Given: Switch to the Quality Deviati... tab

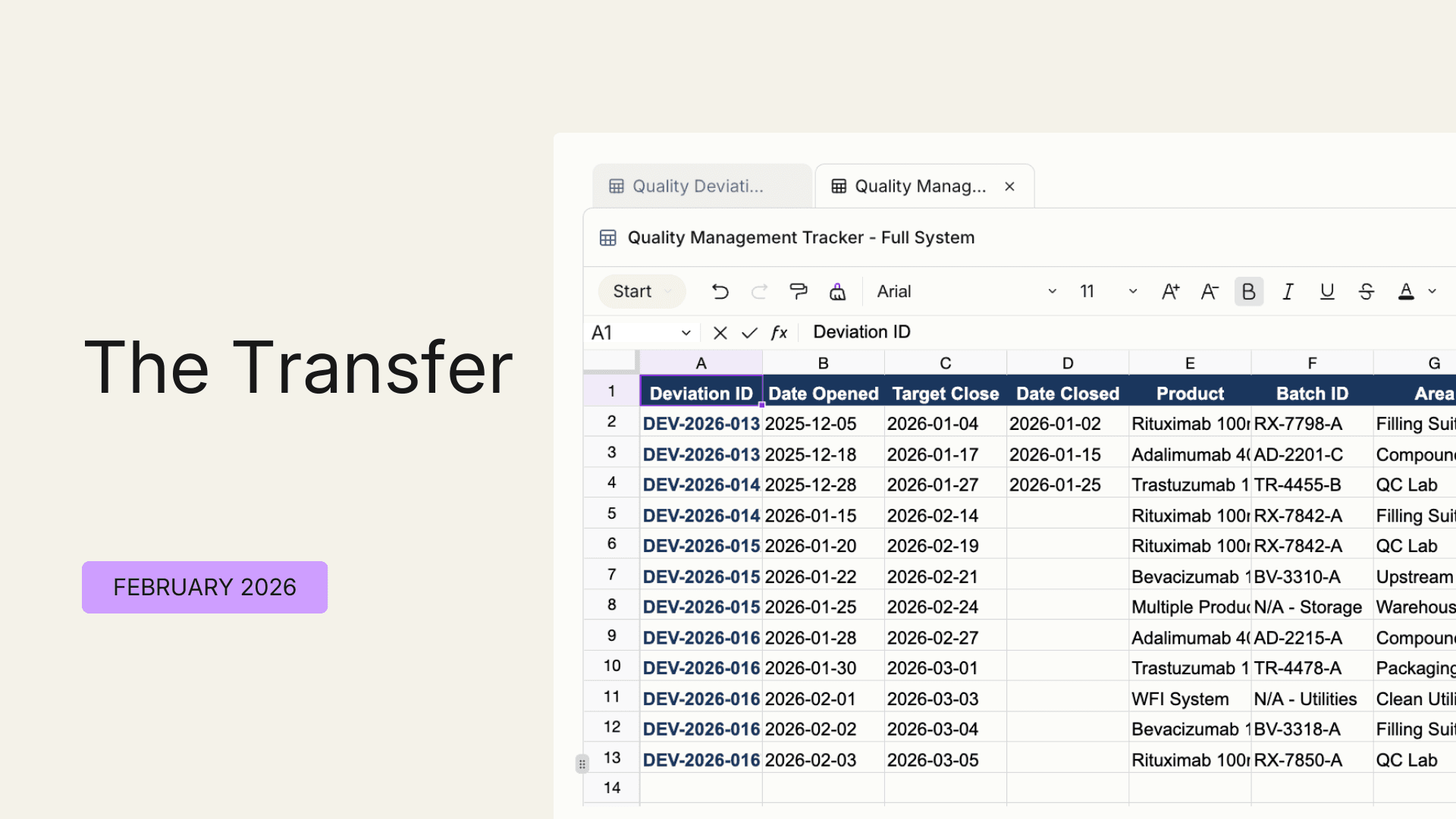Looking at the screenshot, I should pyautogui.click(x=698, y=187).
